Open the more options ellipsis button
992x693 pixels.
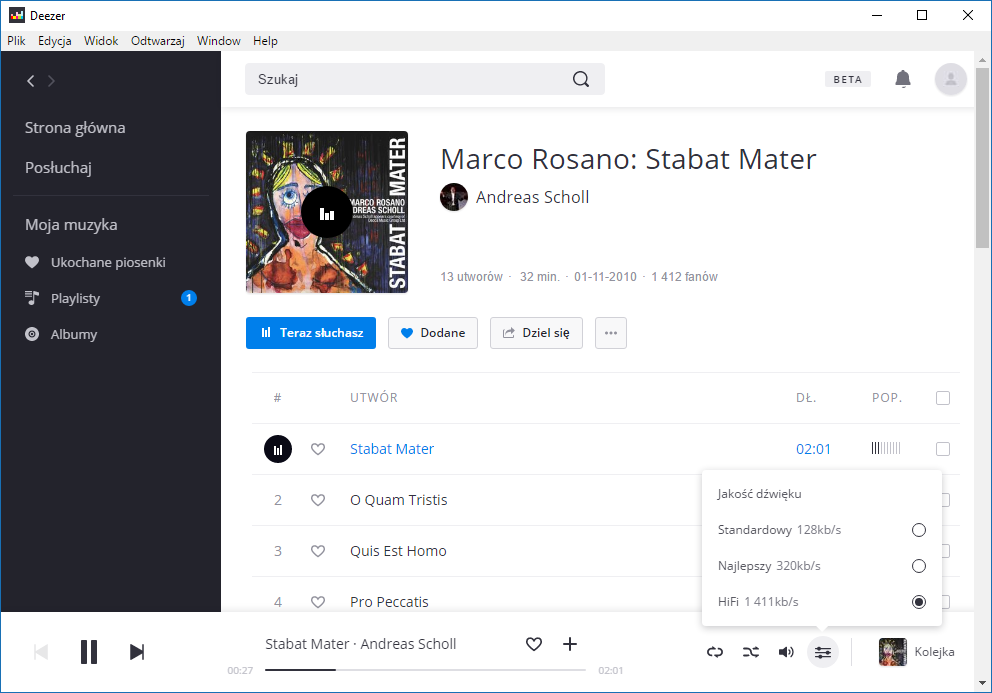tap(611, 333)
